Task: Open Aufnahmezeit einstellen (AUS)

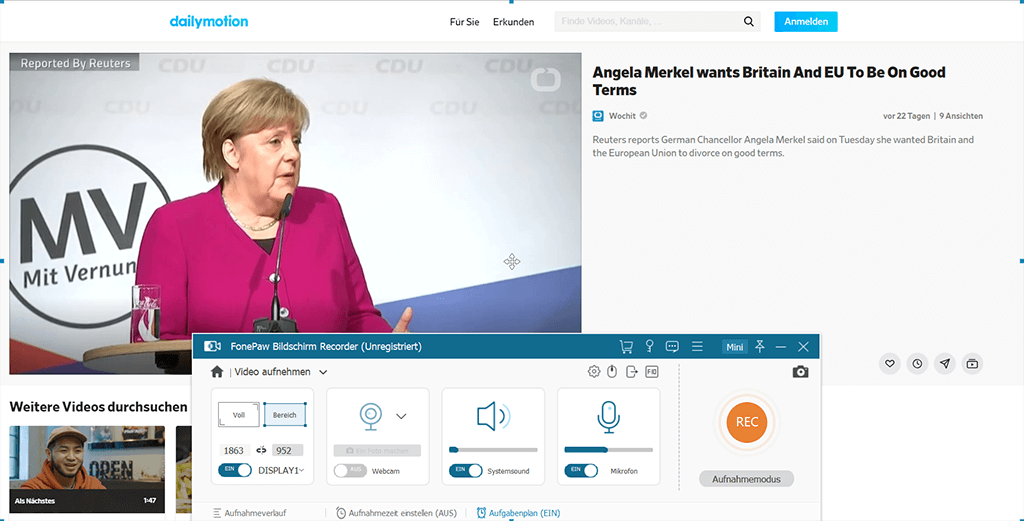Action: click(396, 513)
